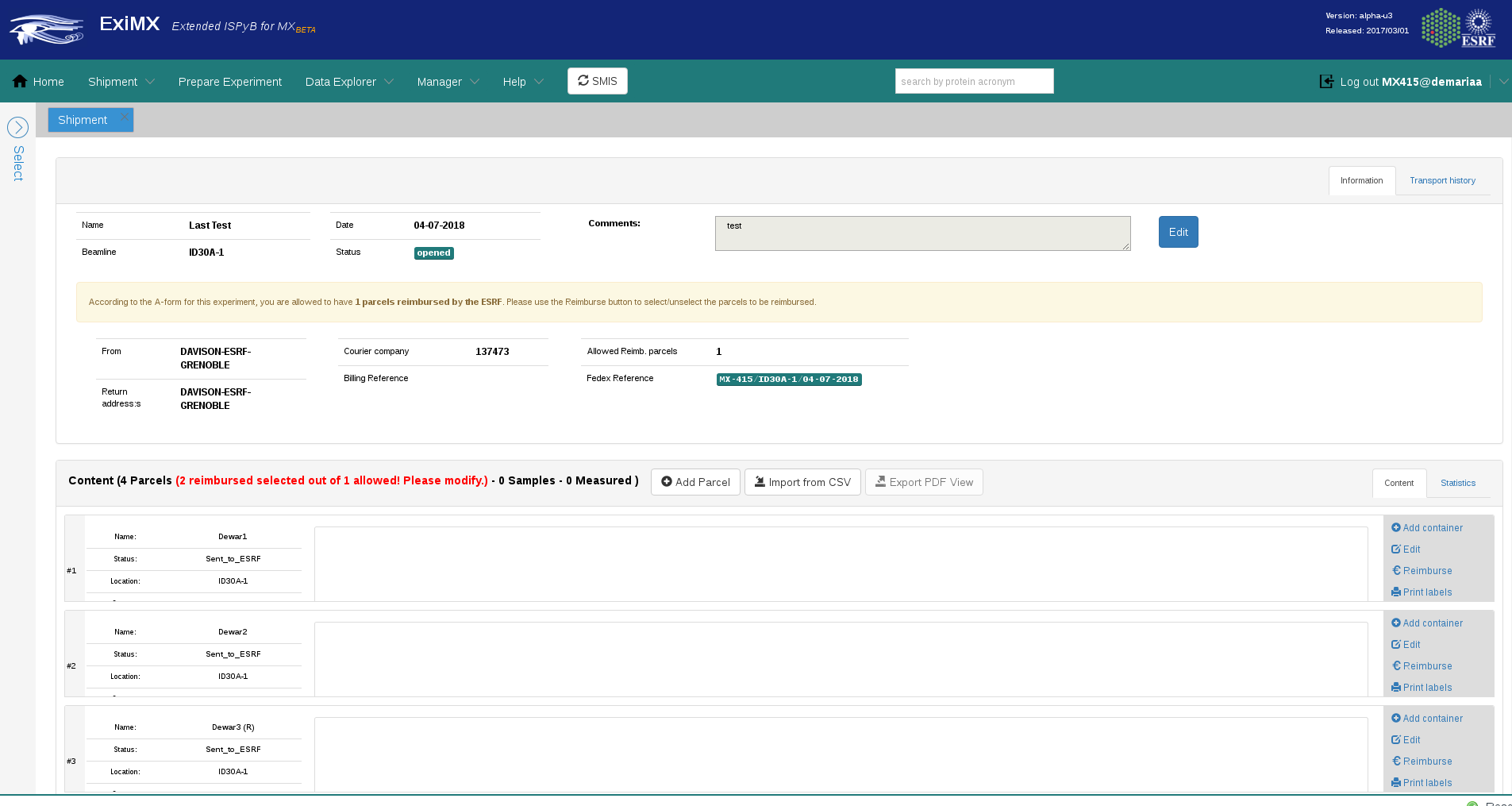Click inside the search by protein acronym field
This screenshot has width=1512, height=806.
[974, 80]
